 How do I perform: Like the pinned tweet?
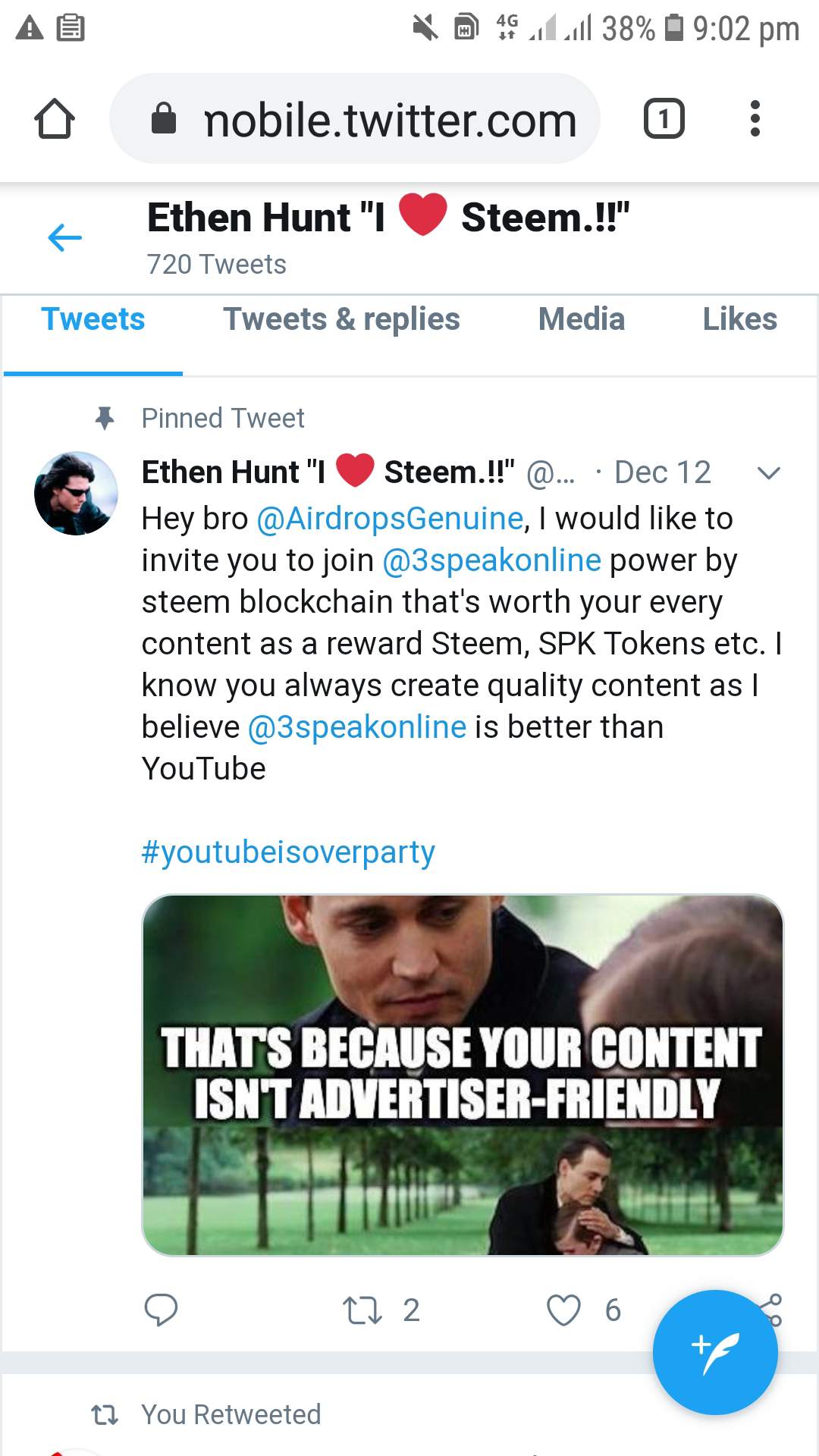coord(563,1310)
